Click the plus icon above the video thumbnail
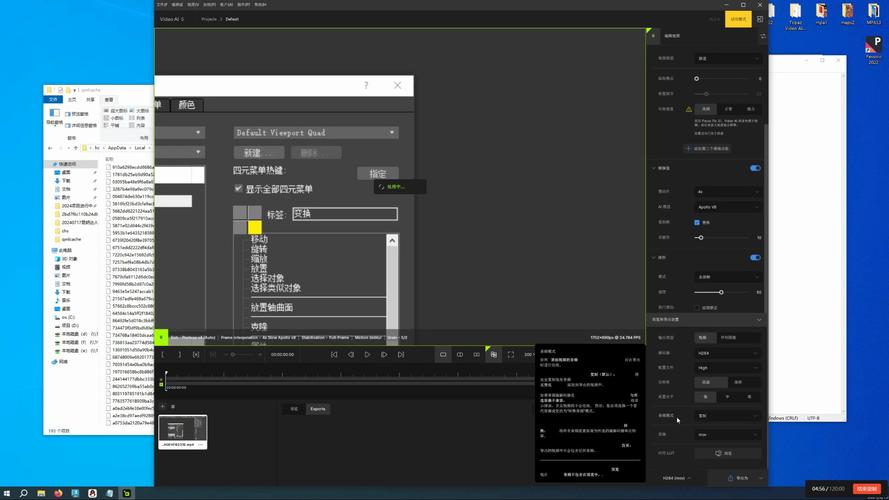This screenshot has width=889, height=500. (162, 406)
